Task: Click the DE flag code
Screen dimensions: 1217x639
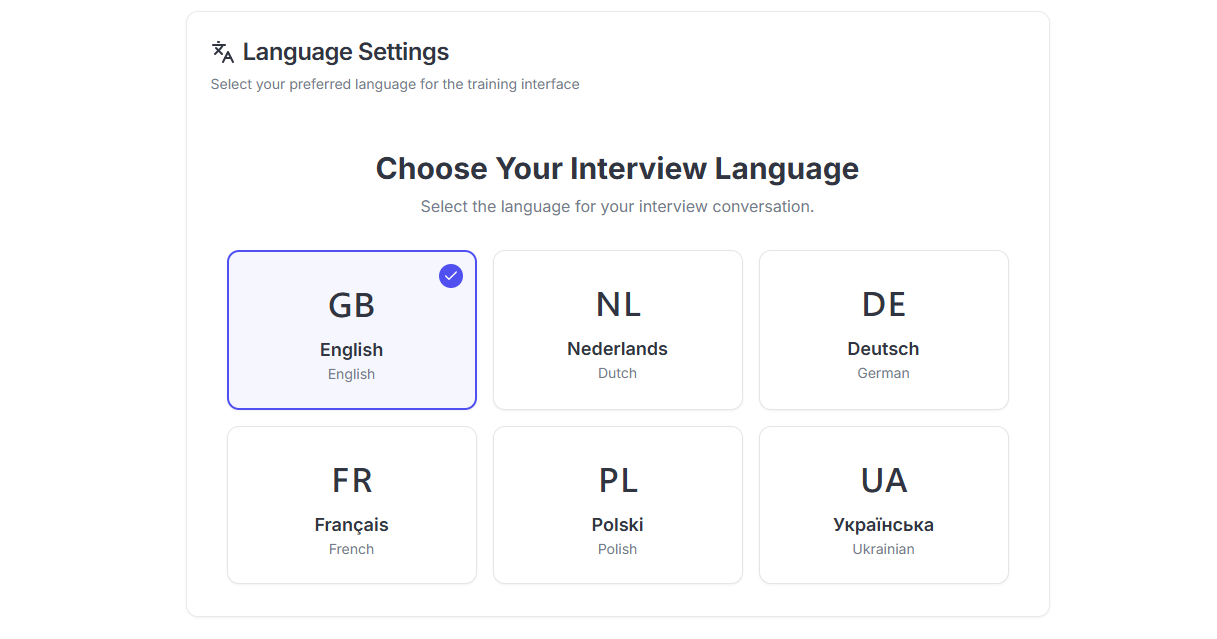Action: [x=883, y=304]
